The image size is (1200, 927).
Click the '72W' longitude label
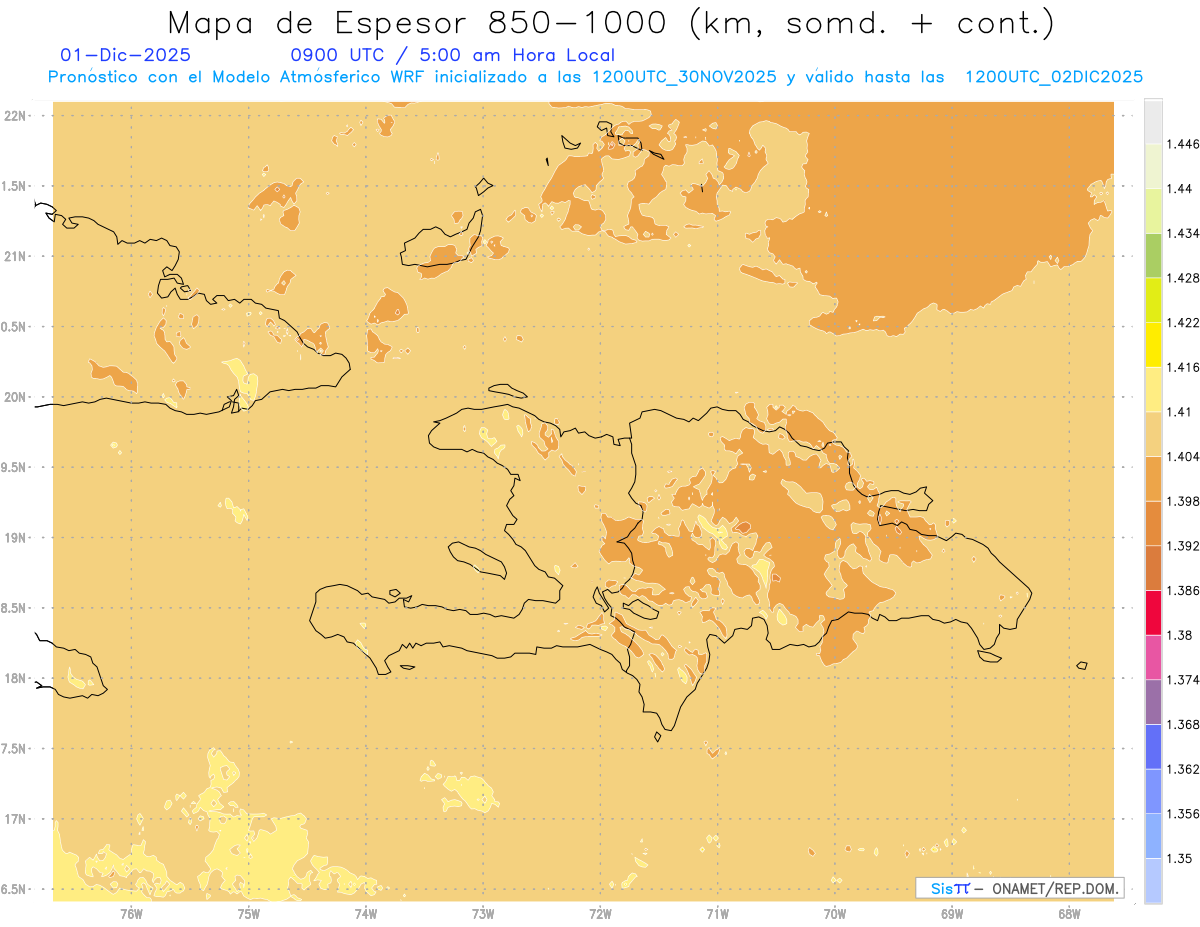click(600, 913)
